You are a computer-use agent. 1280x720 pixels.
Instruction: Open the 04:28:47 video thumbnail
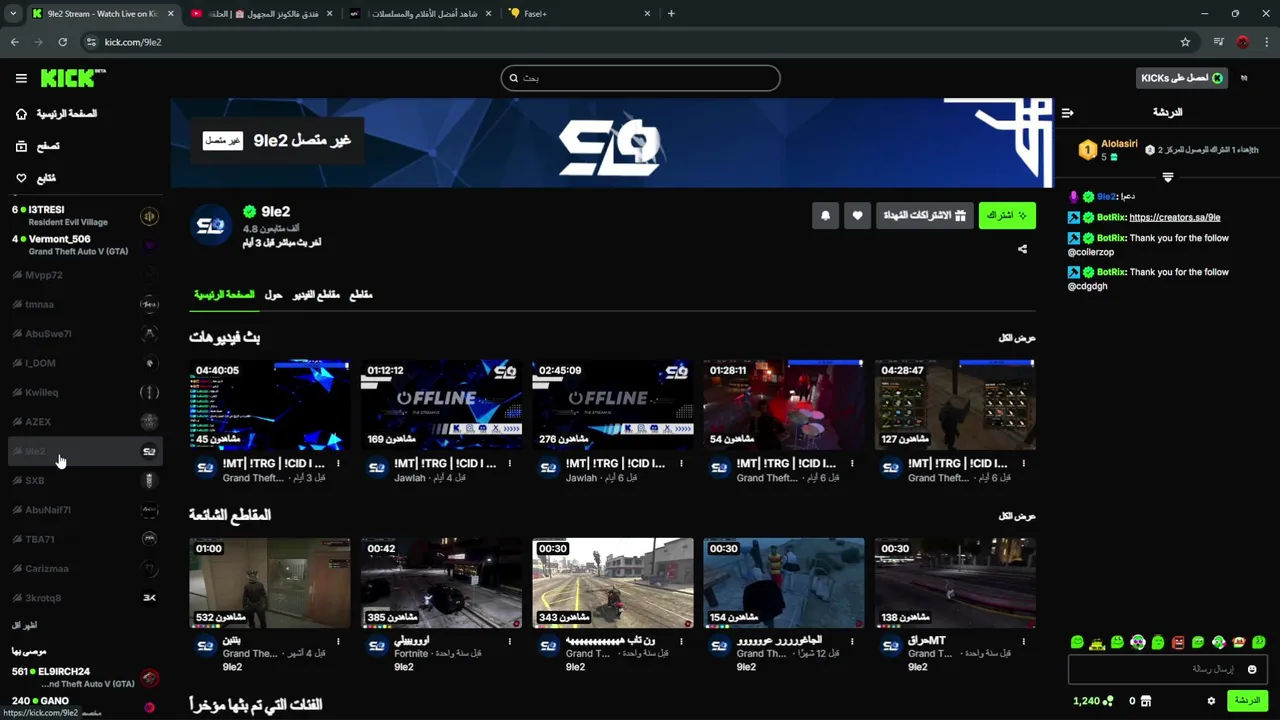(955, 405)
